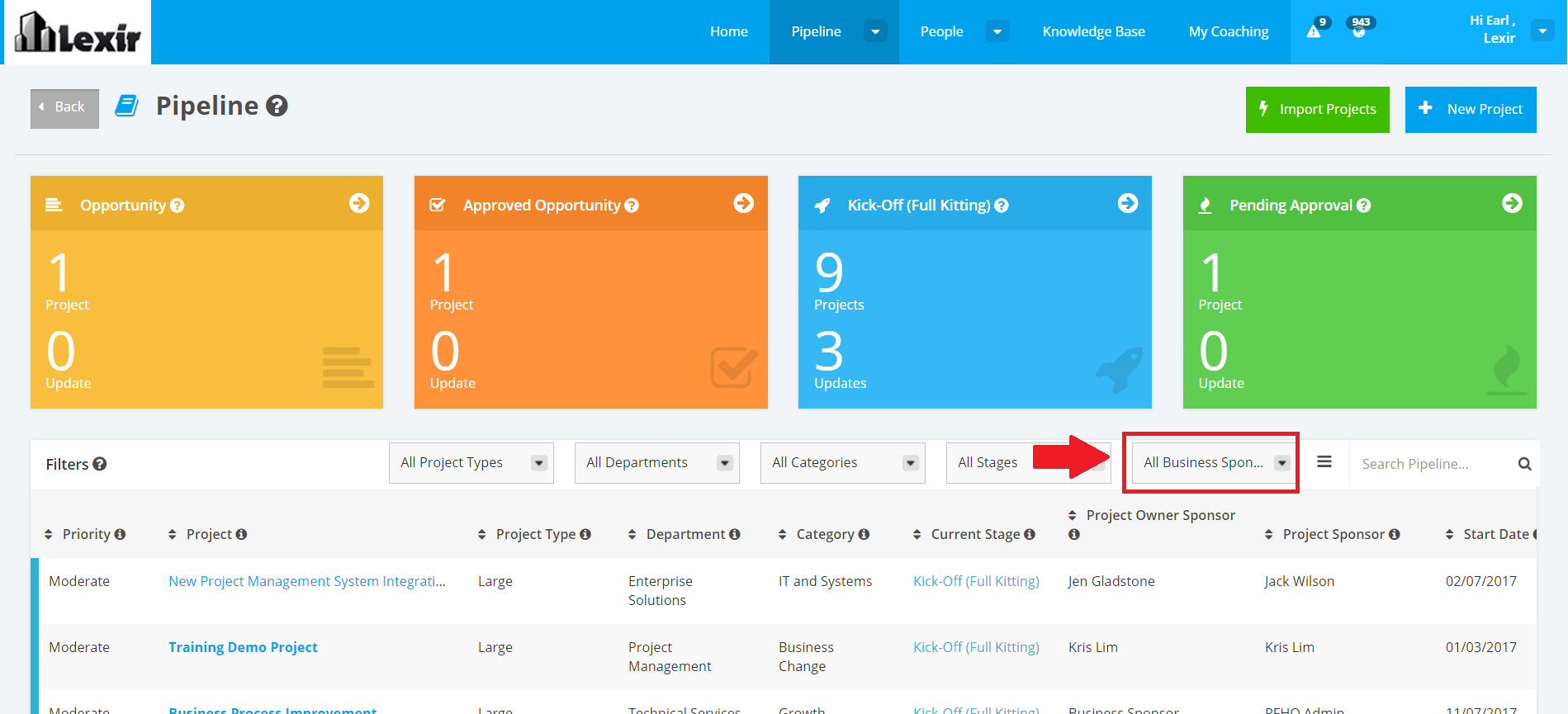Click Project Type column info icon

(x=585, y=534)
